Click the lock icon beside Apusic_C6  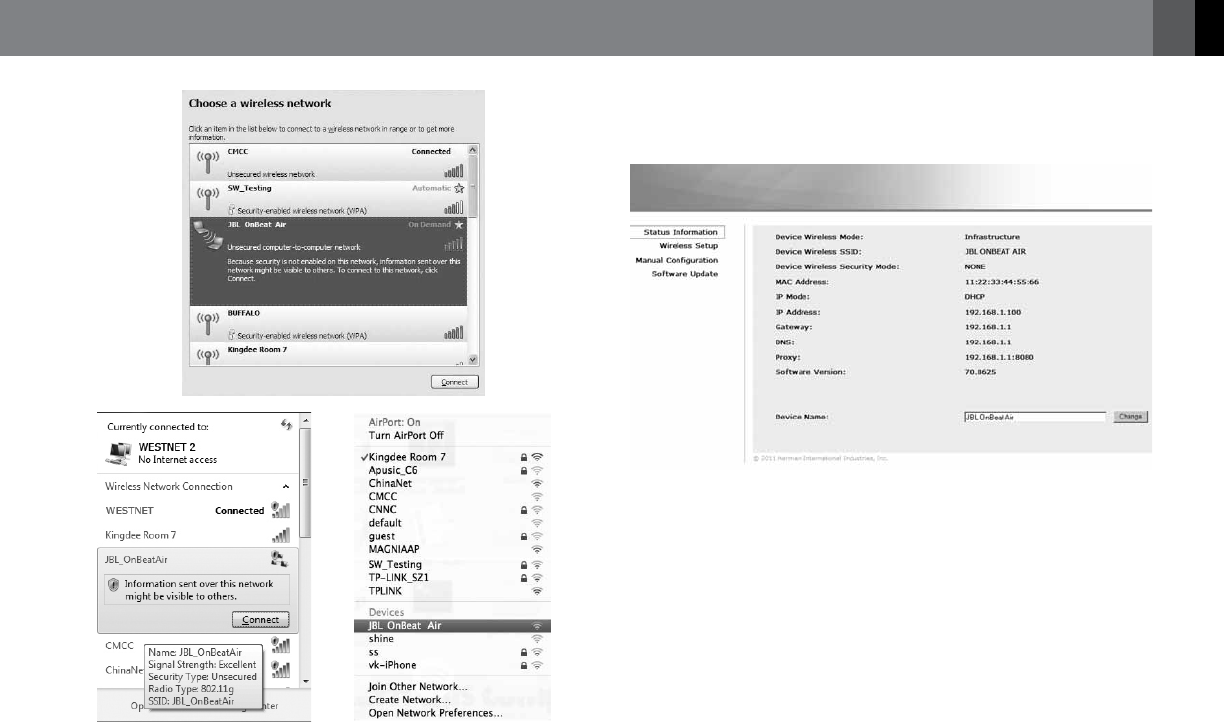click(x=523, y=470)
